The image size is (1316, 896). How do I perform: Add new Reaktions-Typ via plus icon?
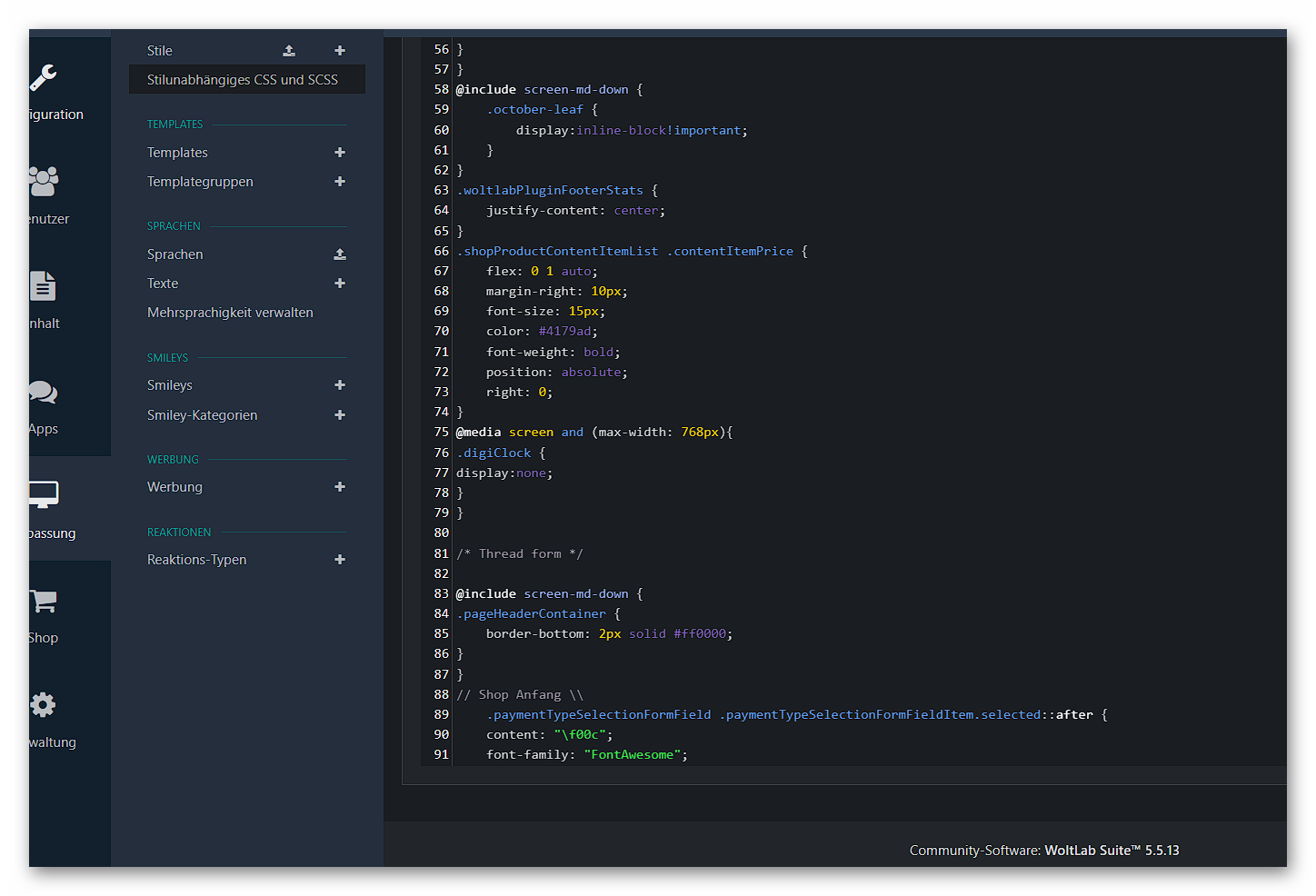pos(340,560)
